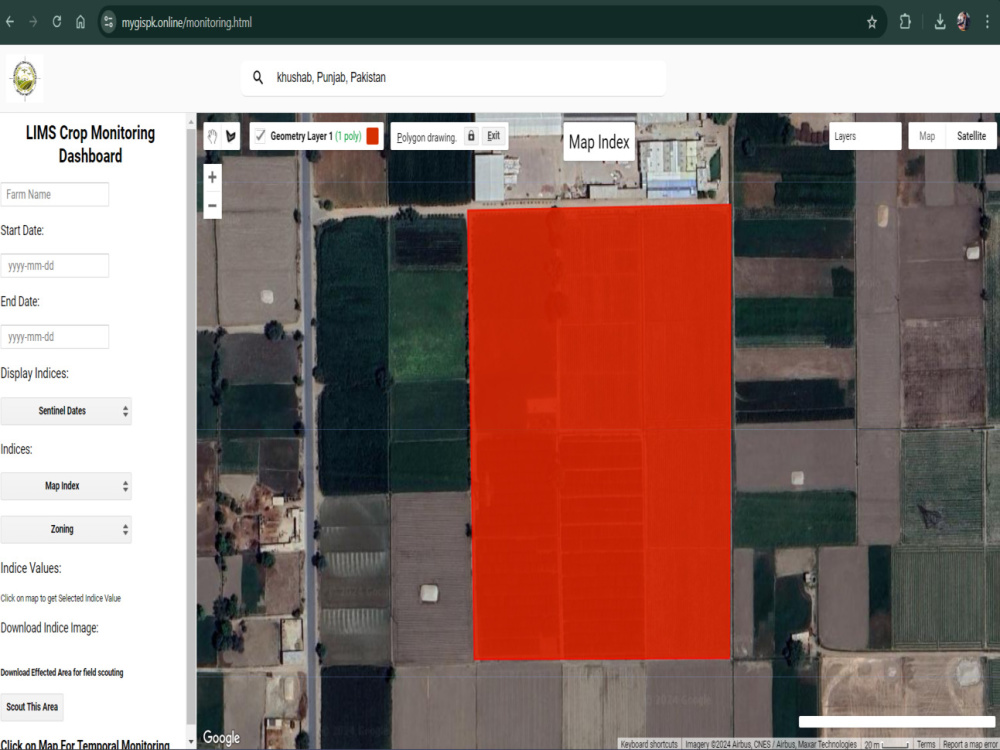Open the red color swatch of Geometry Layer 1

pos(372,136)
